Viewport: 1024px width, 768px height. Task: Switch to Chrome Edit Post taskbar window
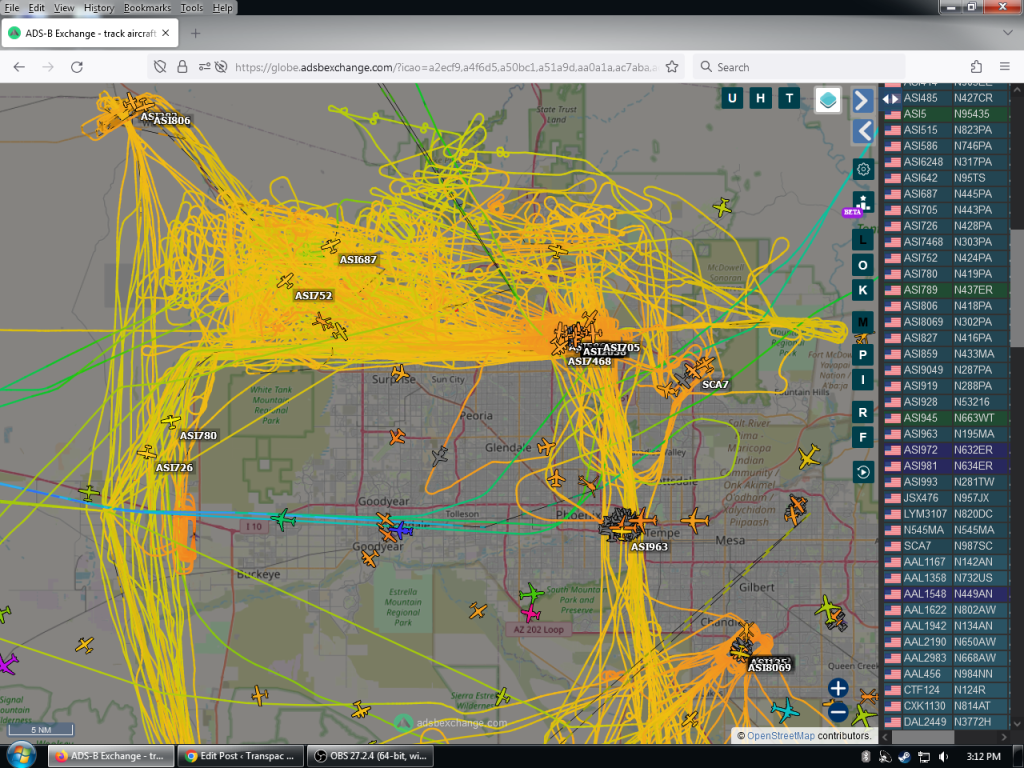[240, 756]
